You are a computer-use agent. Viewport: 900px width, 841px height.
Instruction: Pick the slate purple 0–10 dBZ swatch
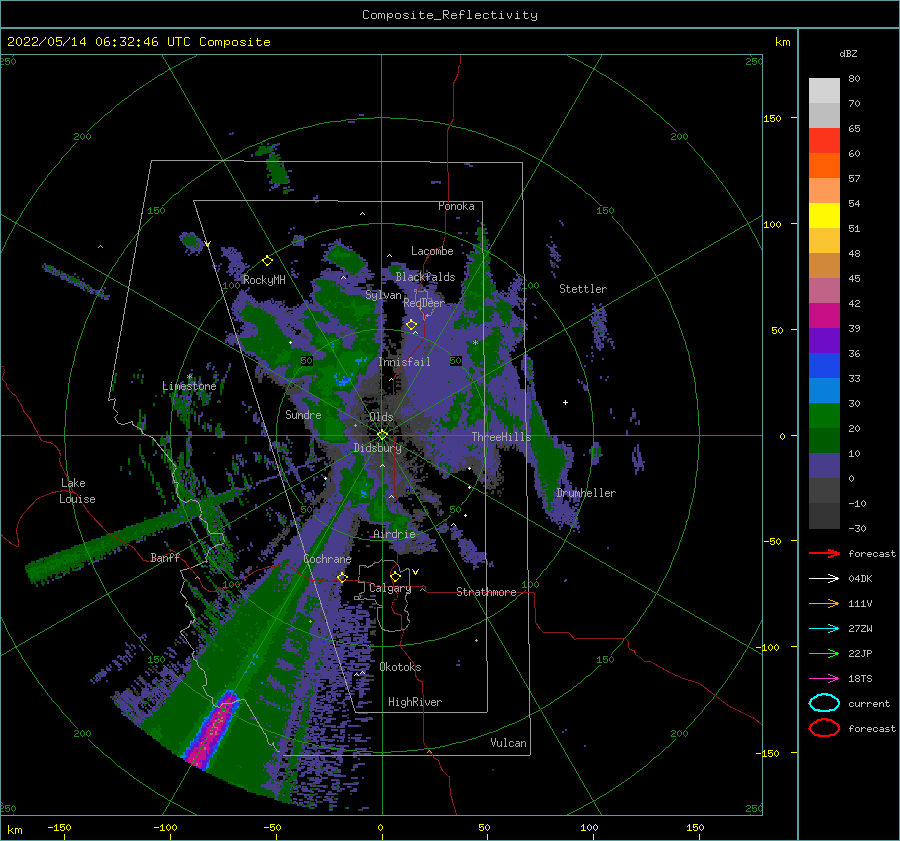pos(824,466)
